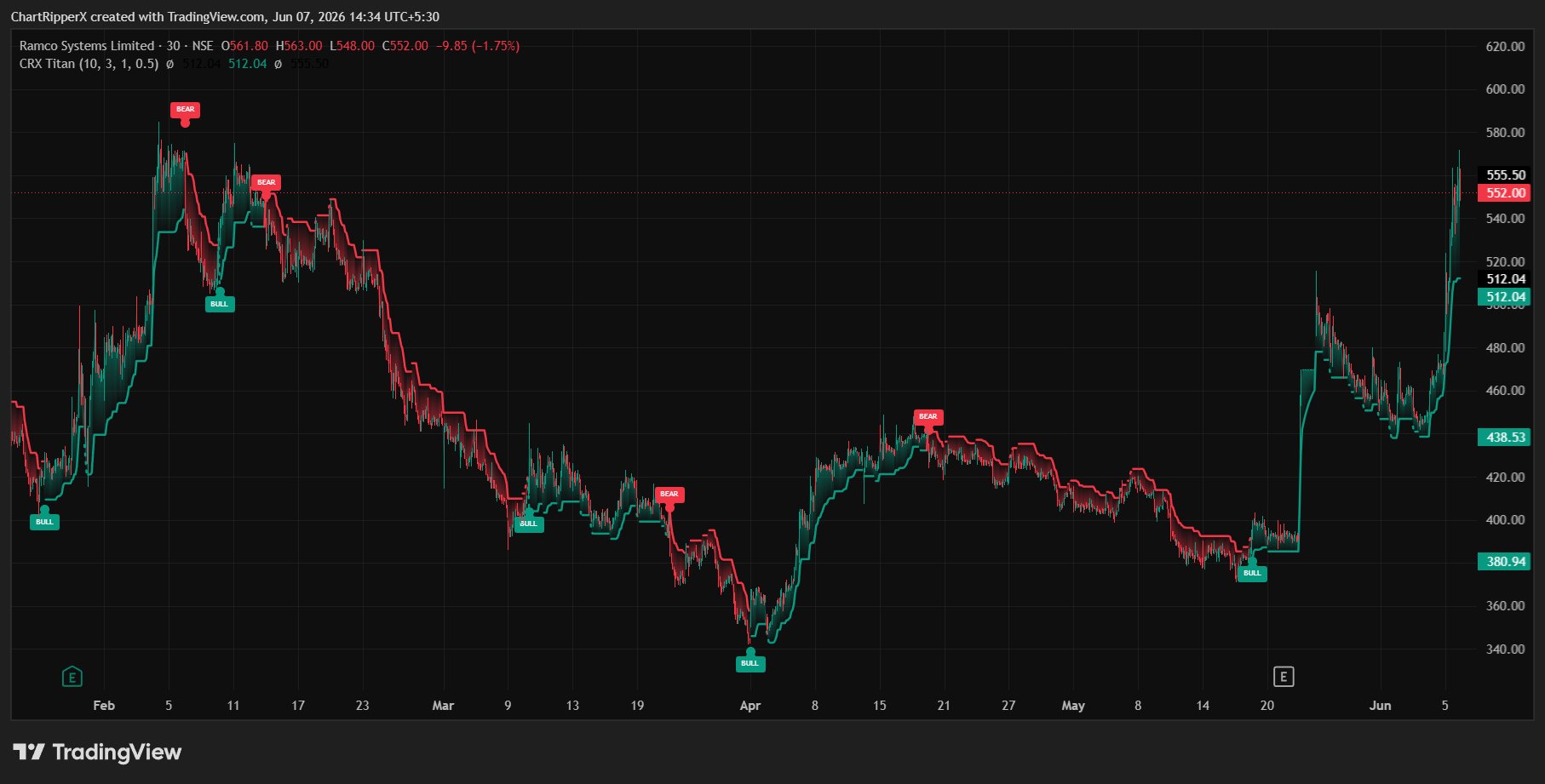Click the 600.00 price scale label
The image size is (1545, 784).
pos(1505,89)
